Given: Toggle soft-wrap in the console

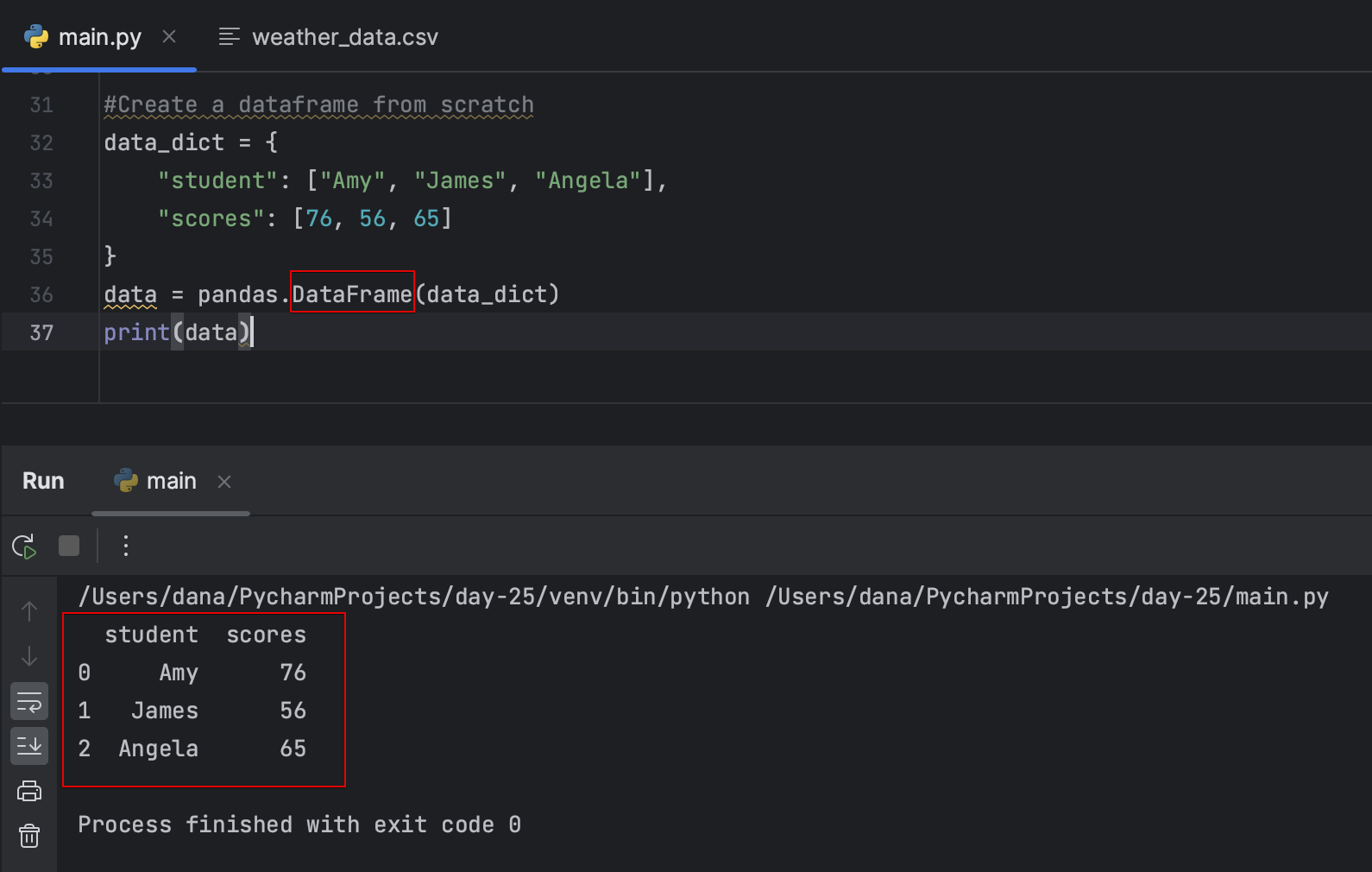Looking at the screenshot, I should coord(29,701).
